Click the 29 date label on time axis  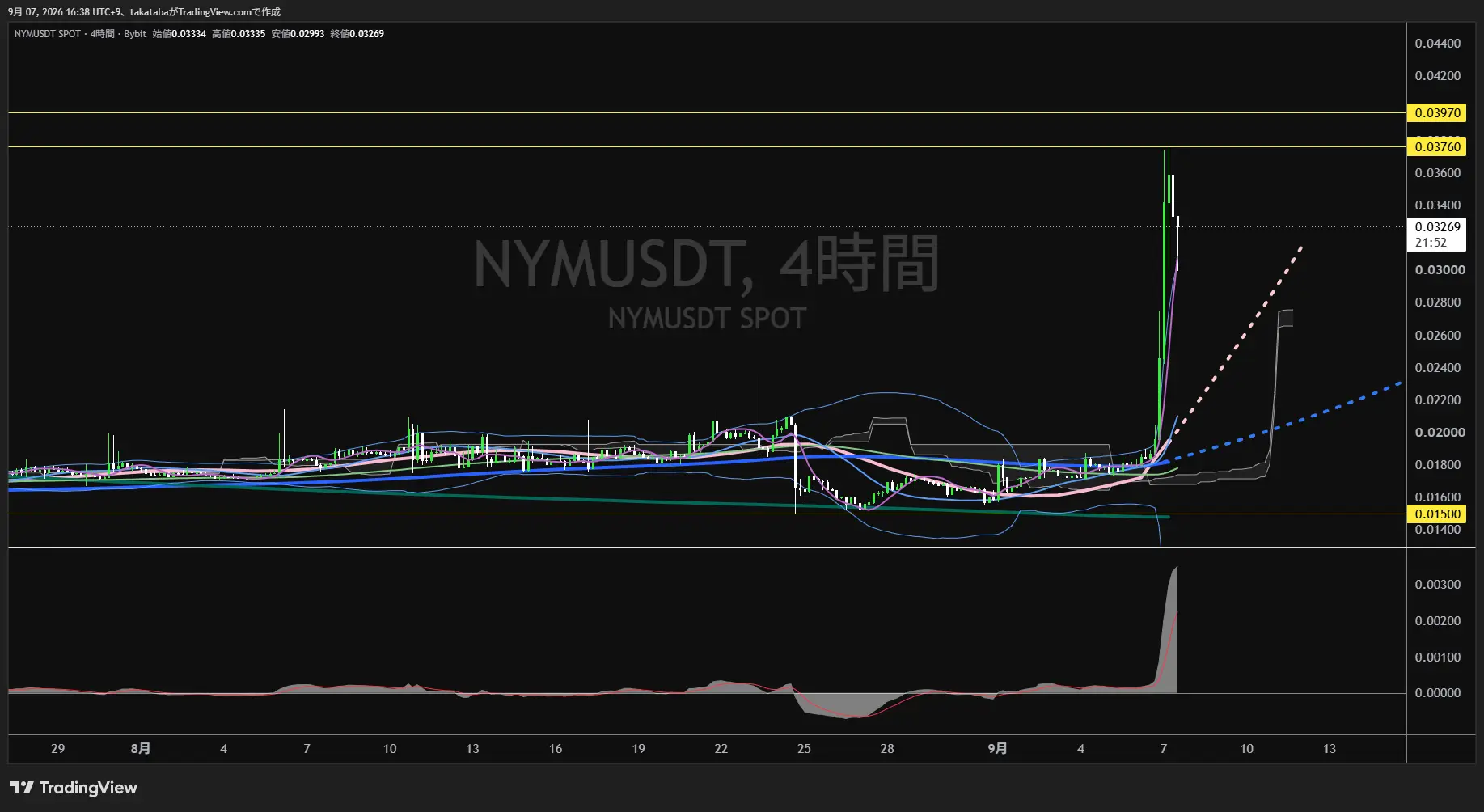click(57, 749)
